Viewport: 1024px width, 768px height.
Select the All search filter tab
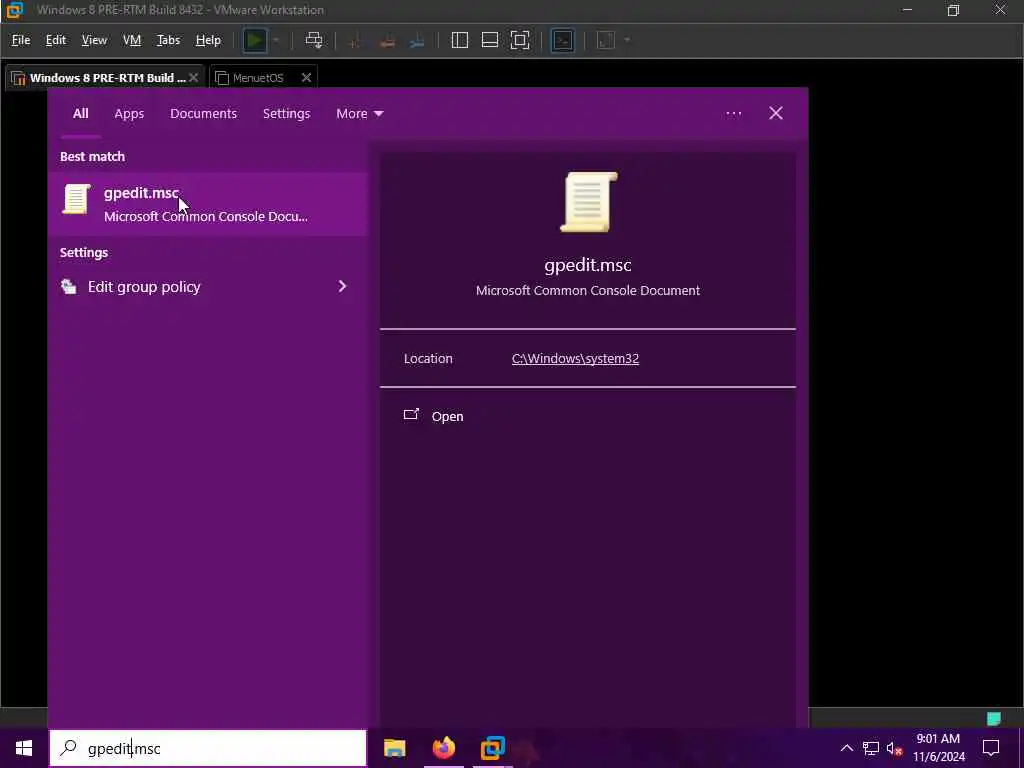click(80, 114)
